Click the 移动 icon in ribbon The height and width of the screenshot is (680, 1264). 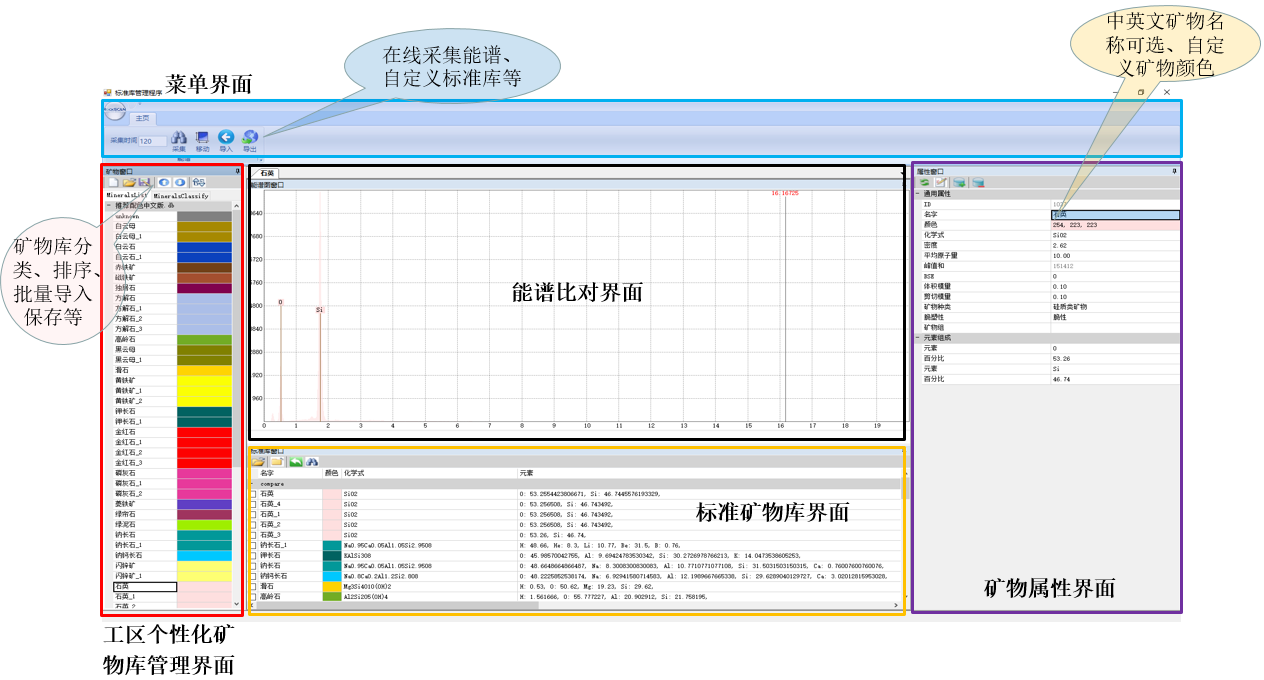pos(202,138)
